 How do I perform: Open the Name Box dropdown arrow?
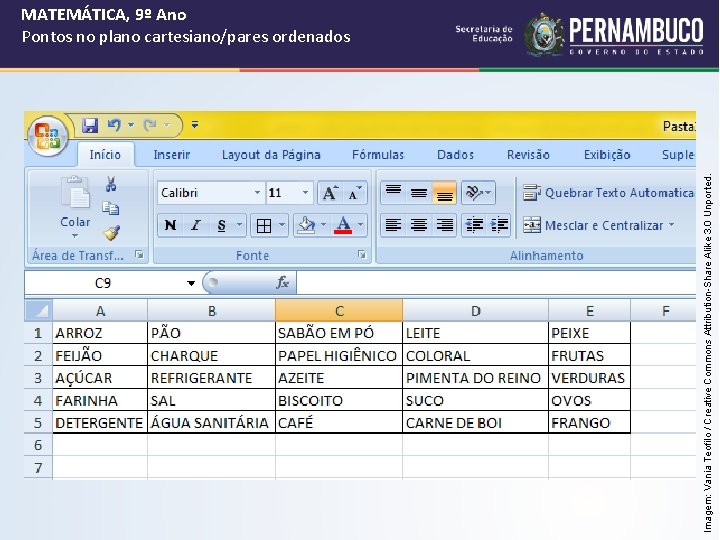191,283
